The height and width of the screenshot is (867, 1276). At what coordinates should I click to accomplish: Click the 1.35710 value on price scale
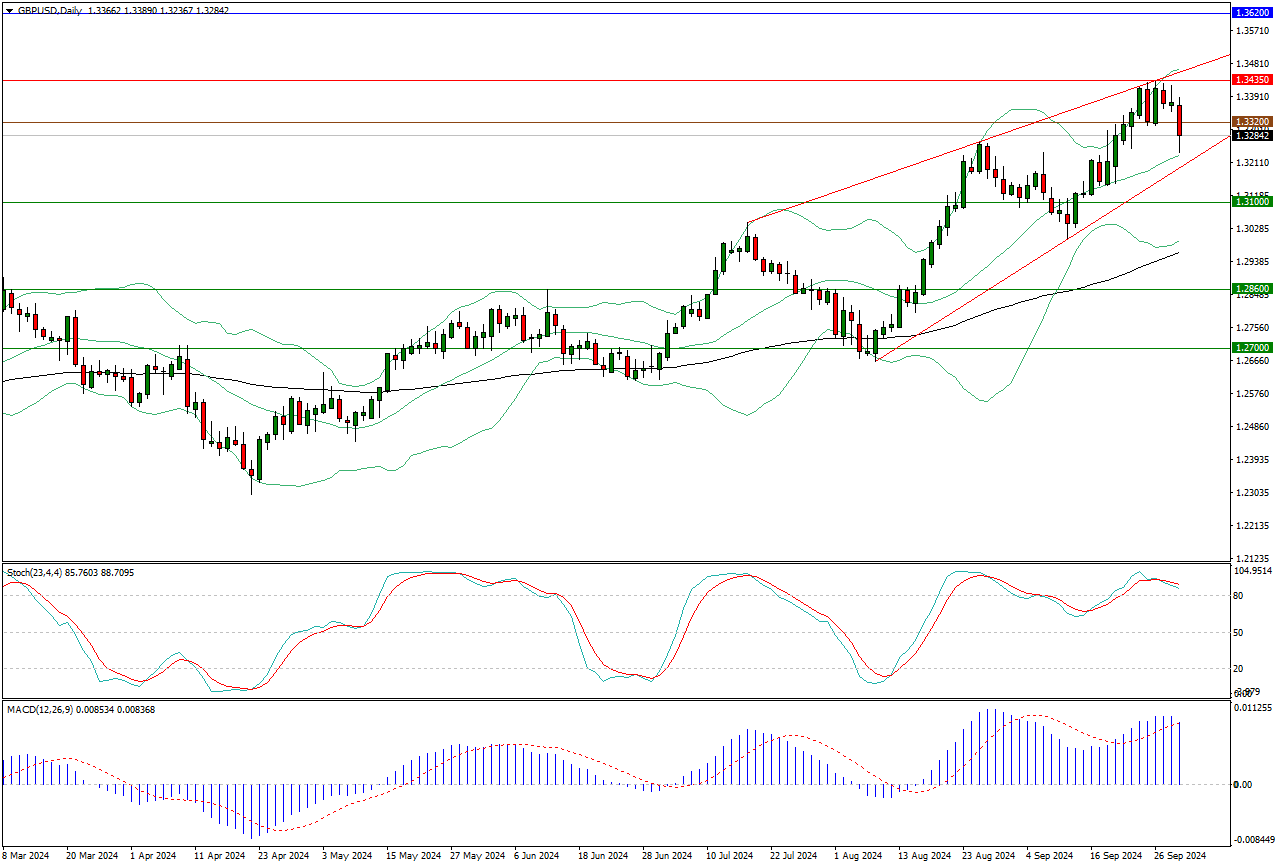click(x=1252, y=31)
